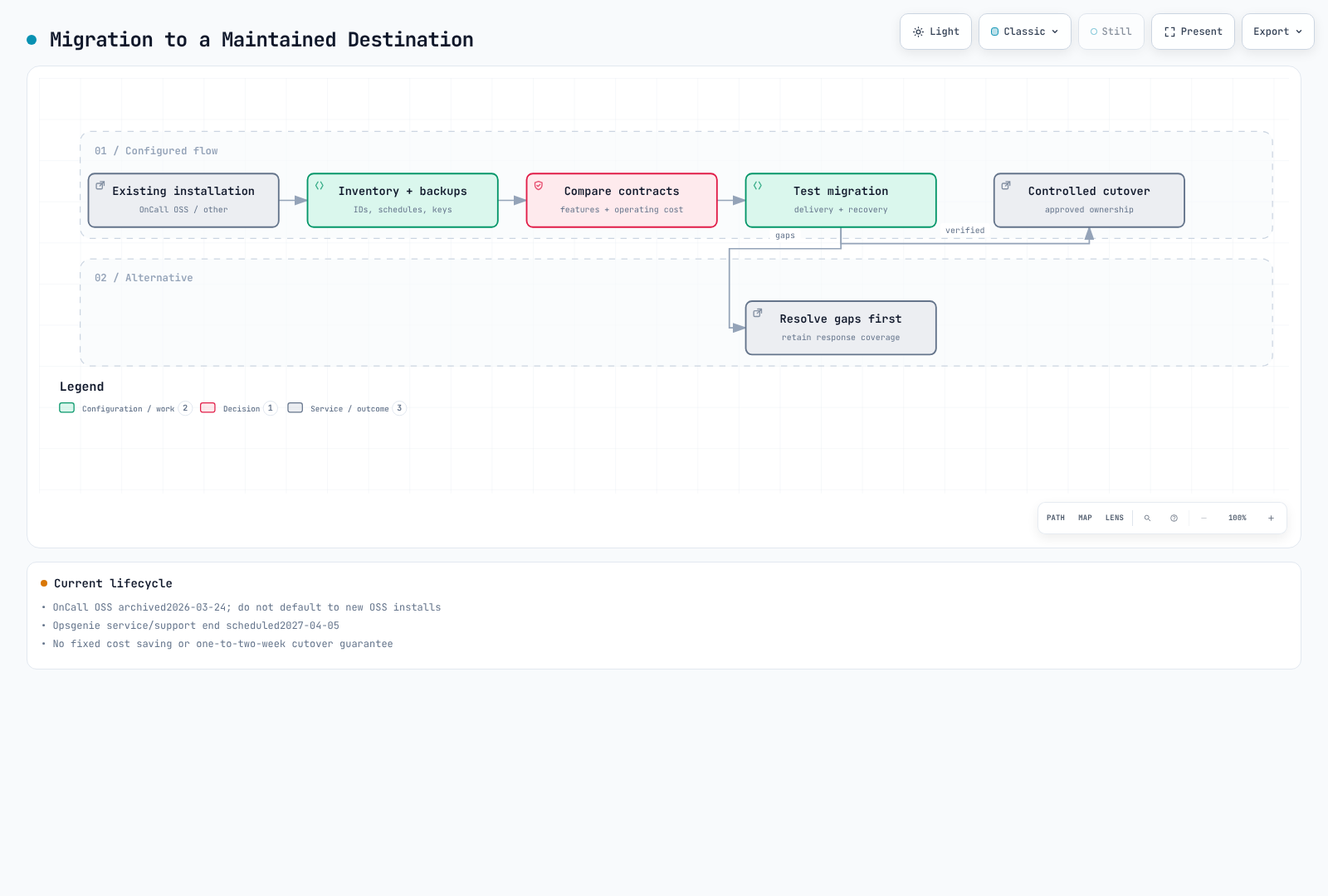This screenshot has width=1328, height=896.
Task: Click the gray Service / outcome legend swatch
Action: [x=295, y=407]
